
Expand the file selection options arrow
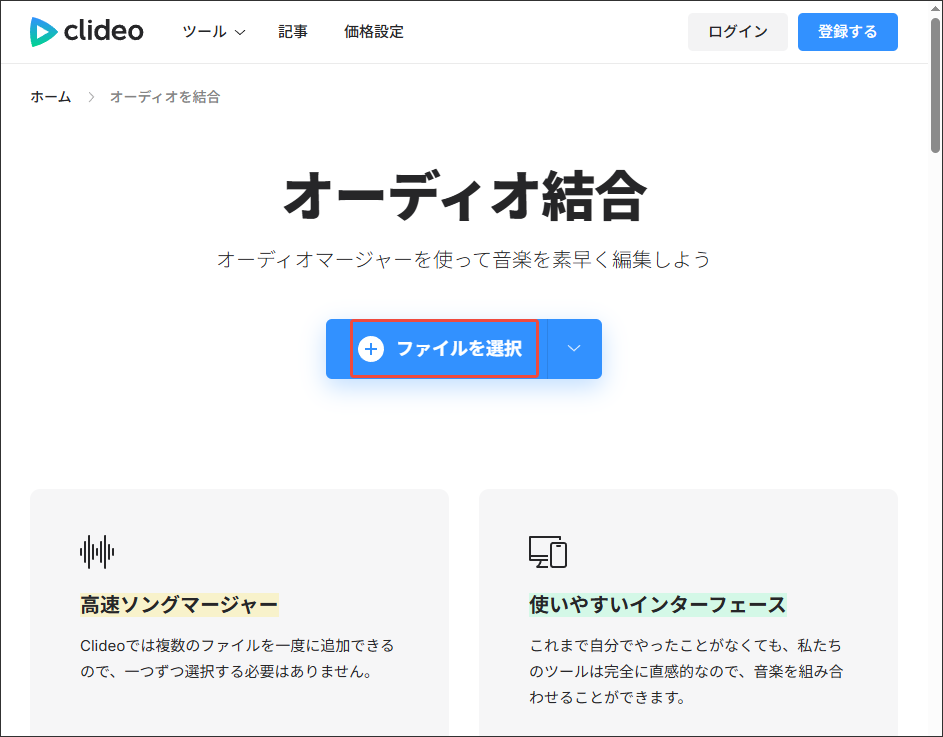pyautogui.click(x=573, y=348)
